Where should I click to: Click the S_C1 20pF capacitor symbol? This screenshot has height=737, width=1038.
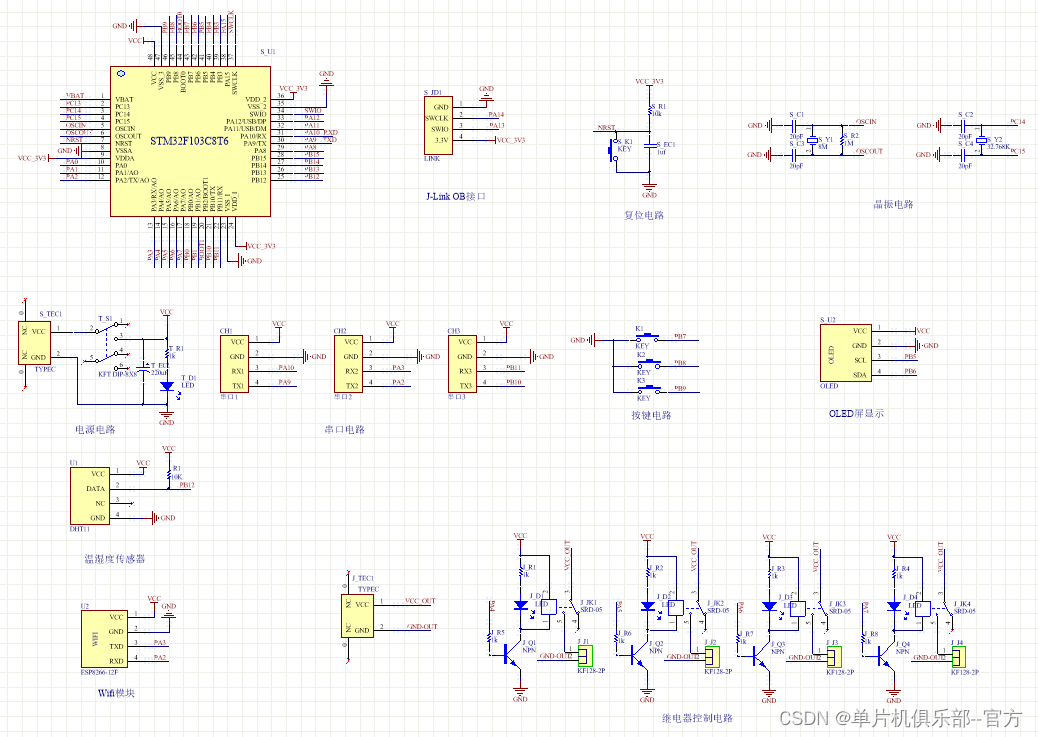(x=796, y=124)
